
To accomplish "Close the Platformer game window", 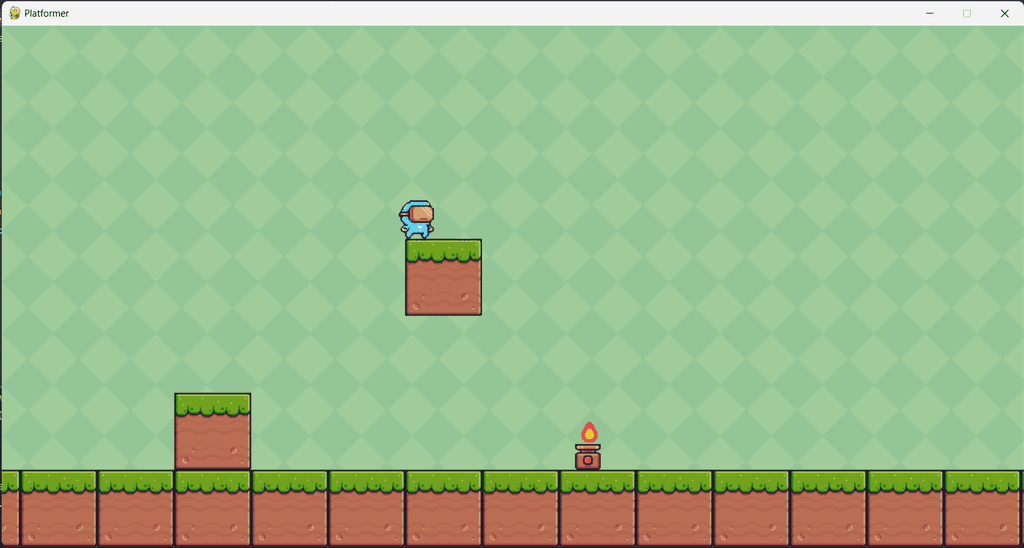I will point(1004,13).
